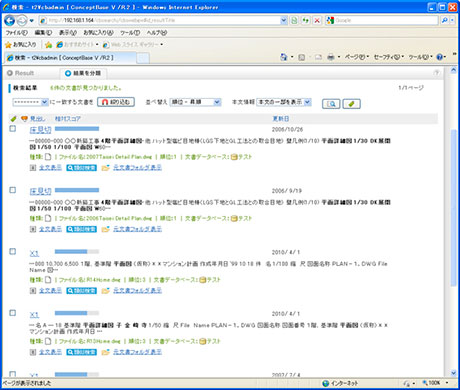Viewport: 460px width, 390px height.
Task: Open the ページ(P) command bar menu
Action: tap(357, 57)
